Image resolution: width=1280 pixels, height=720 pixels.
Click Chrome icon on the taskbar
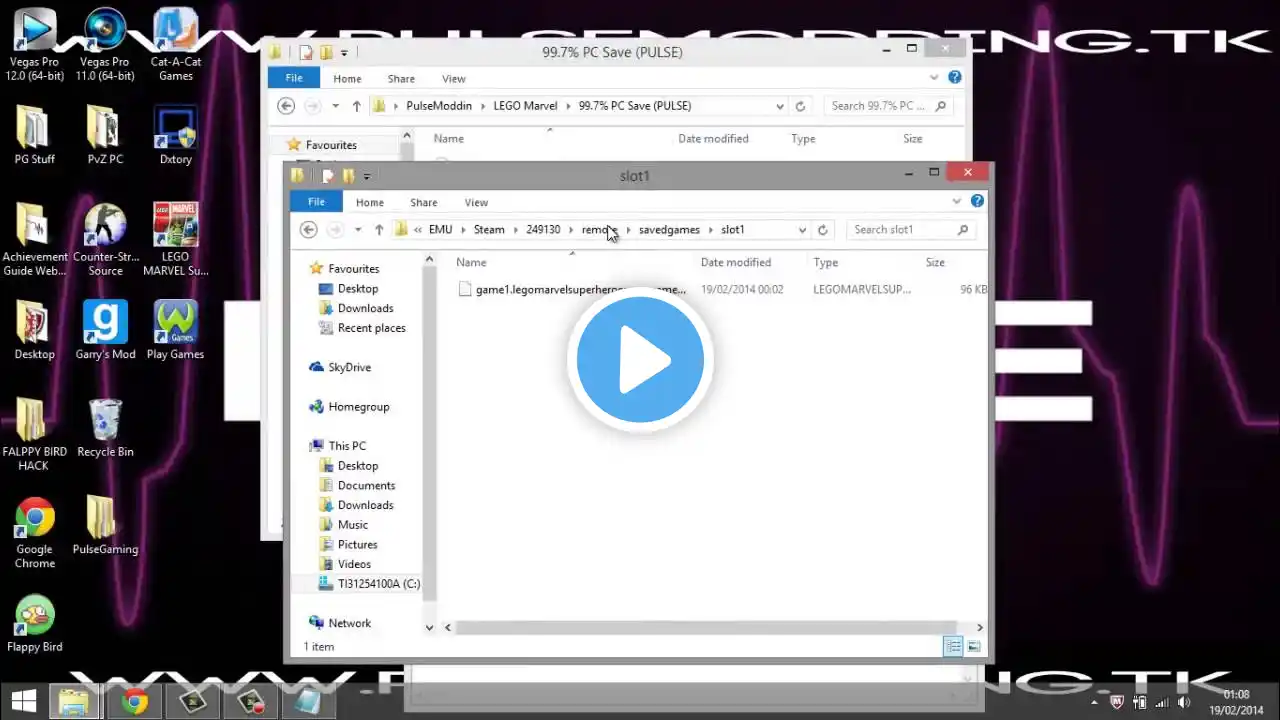[135, 702]
